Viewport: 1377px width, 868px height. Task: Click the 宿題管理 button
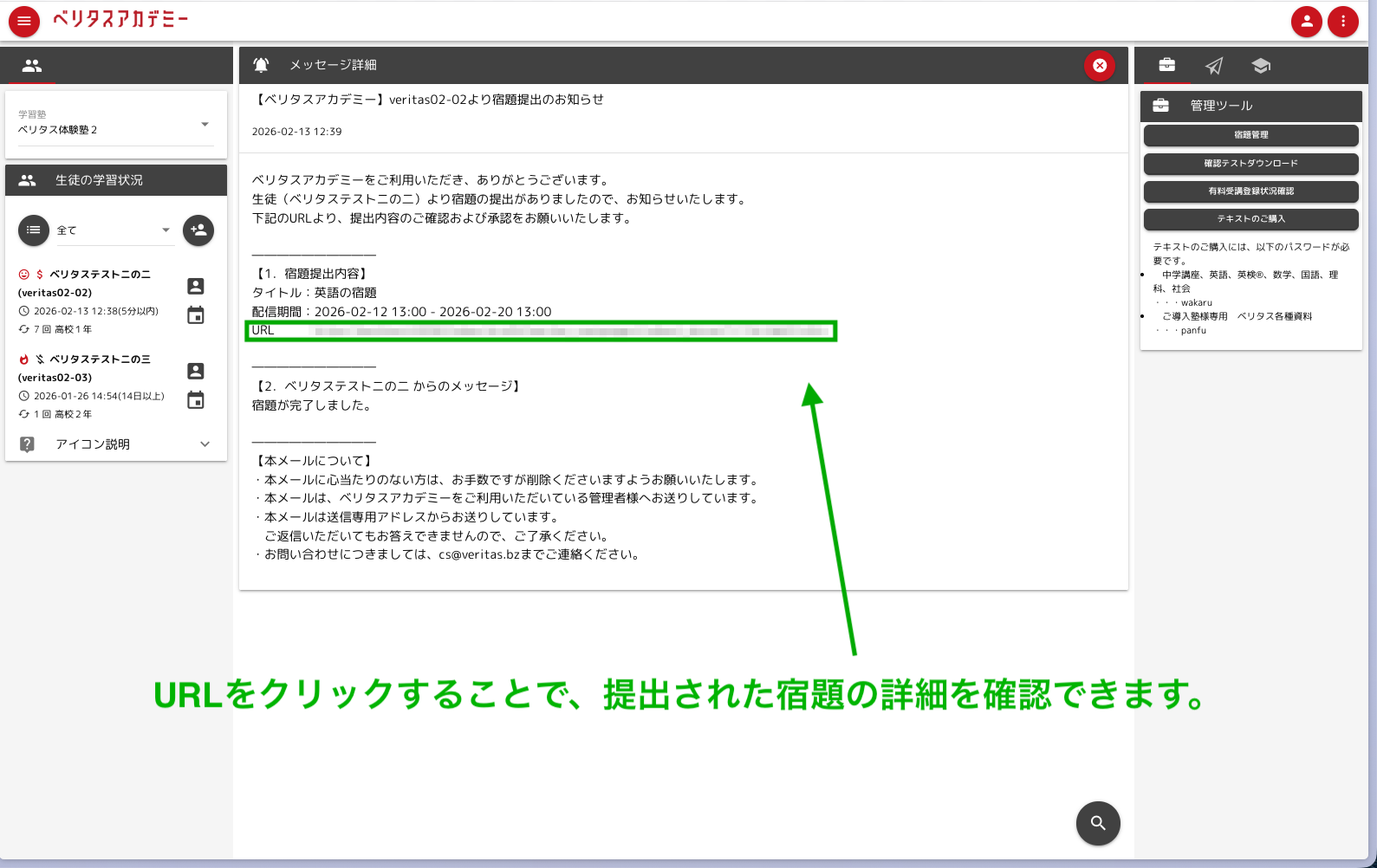point(1250,135)
